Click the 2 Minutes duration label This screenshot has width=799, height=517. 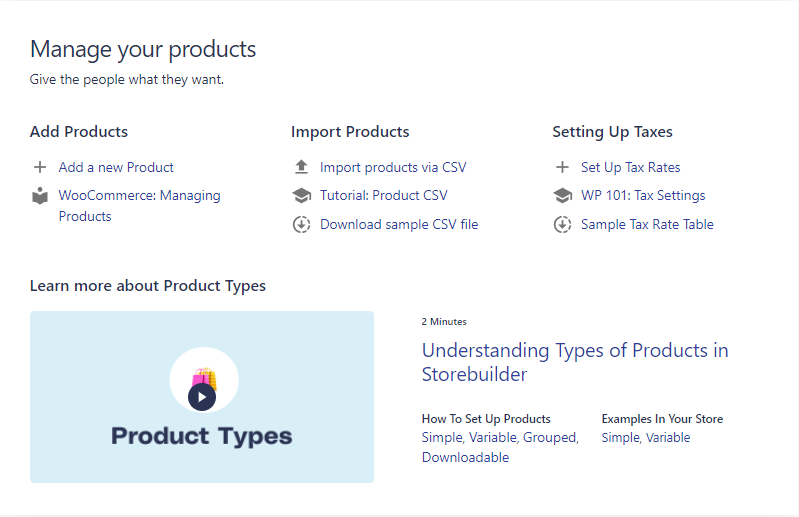[444, 322]
